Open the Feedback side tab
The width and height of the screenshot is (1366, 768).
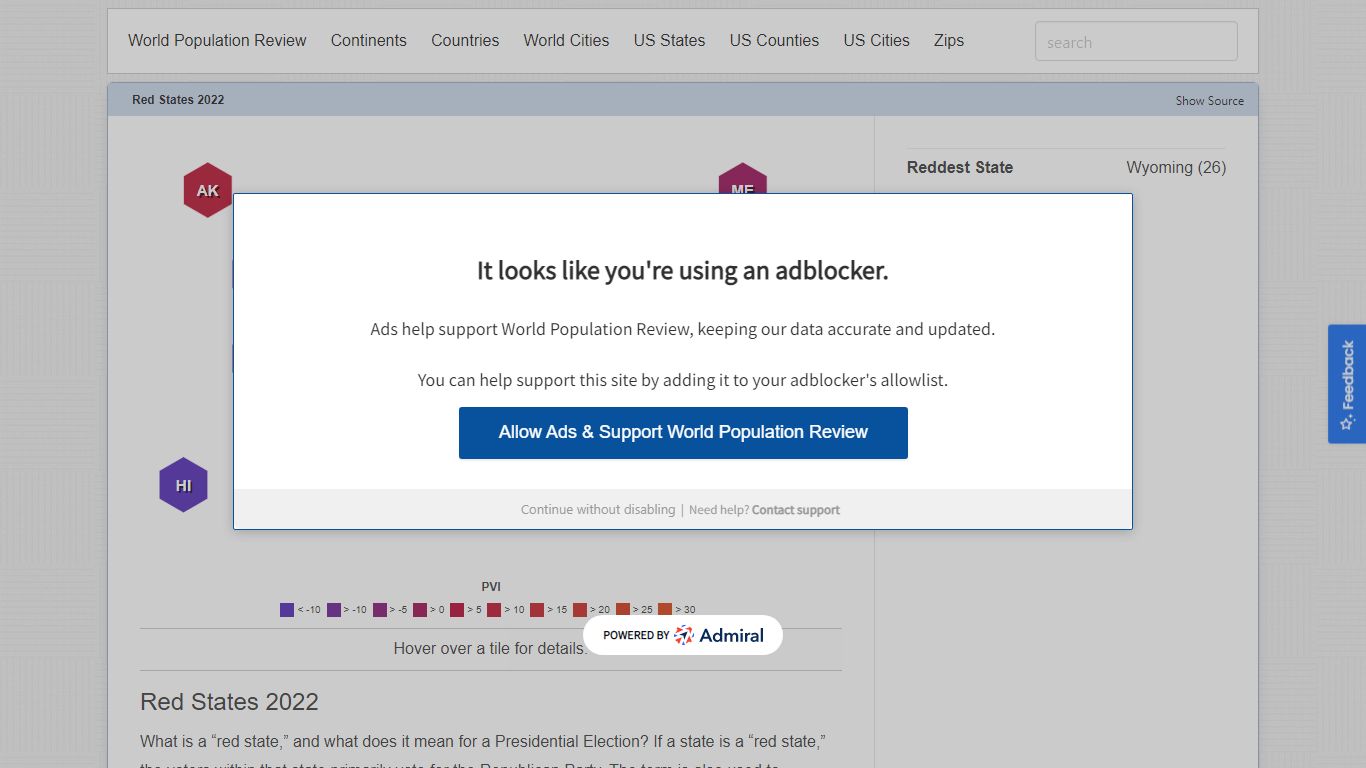point(1347,384)
